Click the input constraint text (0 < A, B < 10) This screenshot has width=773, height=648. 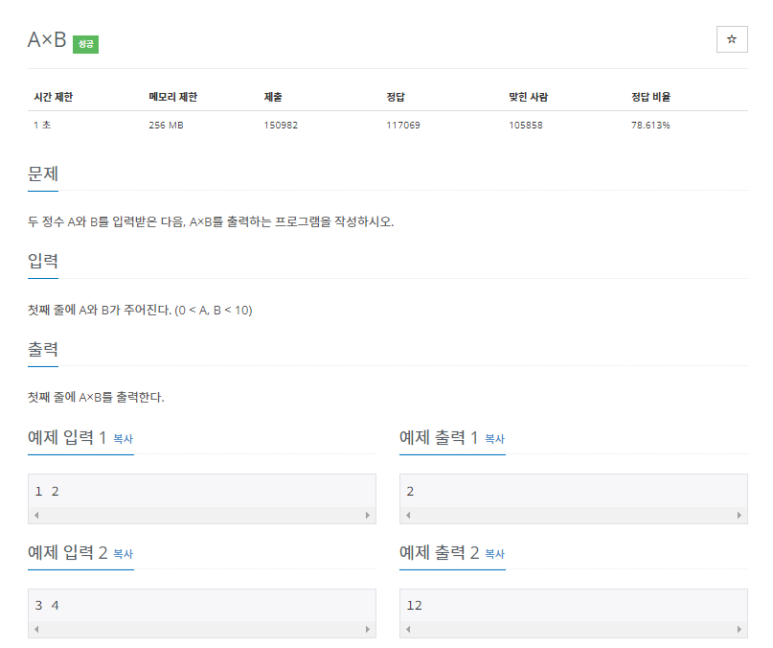tap(213, 310)
